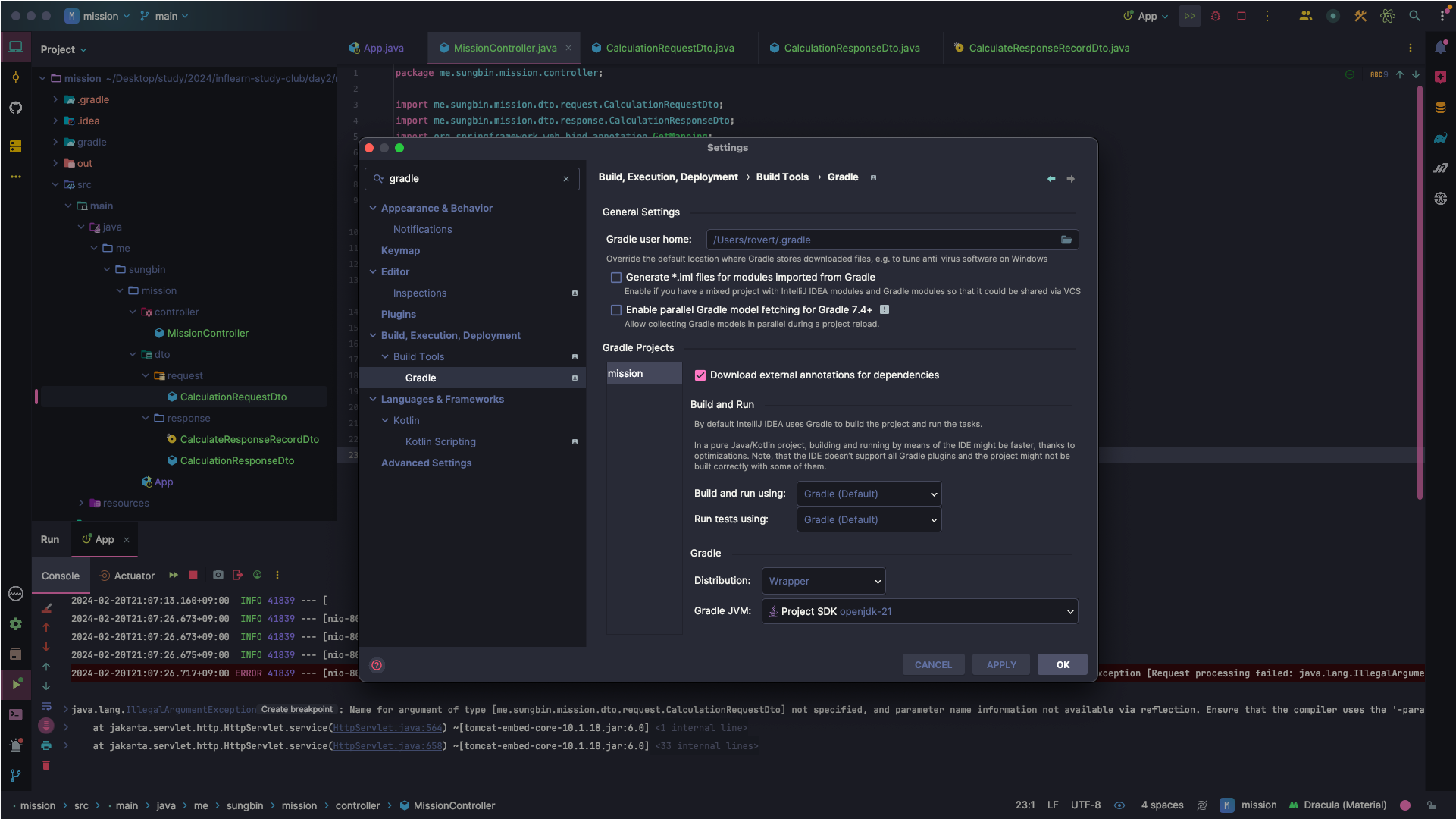1456x819 pixels.
Task: Click browse folder icon in Gradle user home field
Action: click(1066, 240)
